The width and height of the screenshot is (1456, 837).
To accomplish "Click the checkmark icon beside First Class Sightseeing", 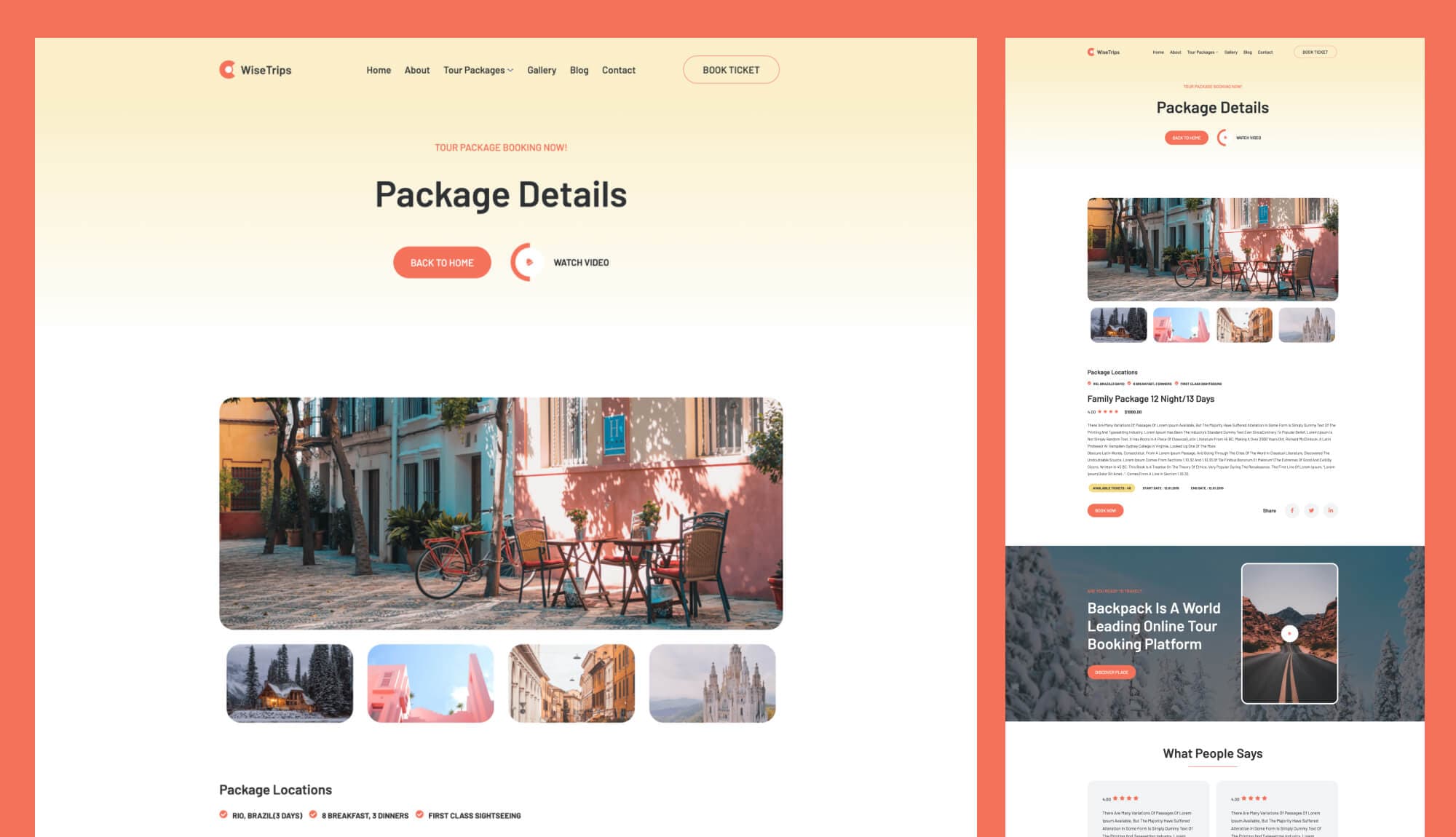I will [419, 815].
